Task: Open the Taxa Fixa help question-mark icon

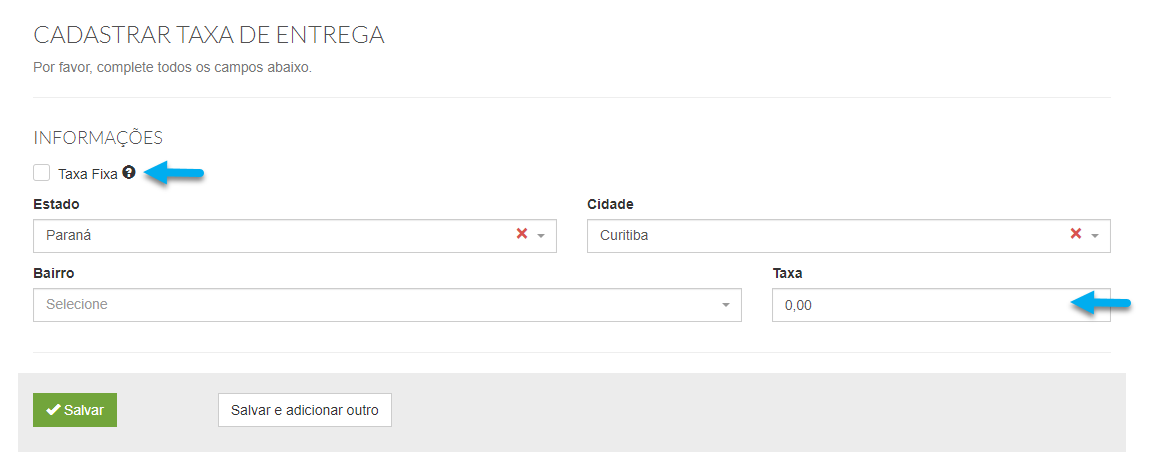Action: [129, 173]
